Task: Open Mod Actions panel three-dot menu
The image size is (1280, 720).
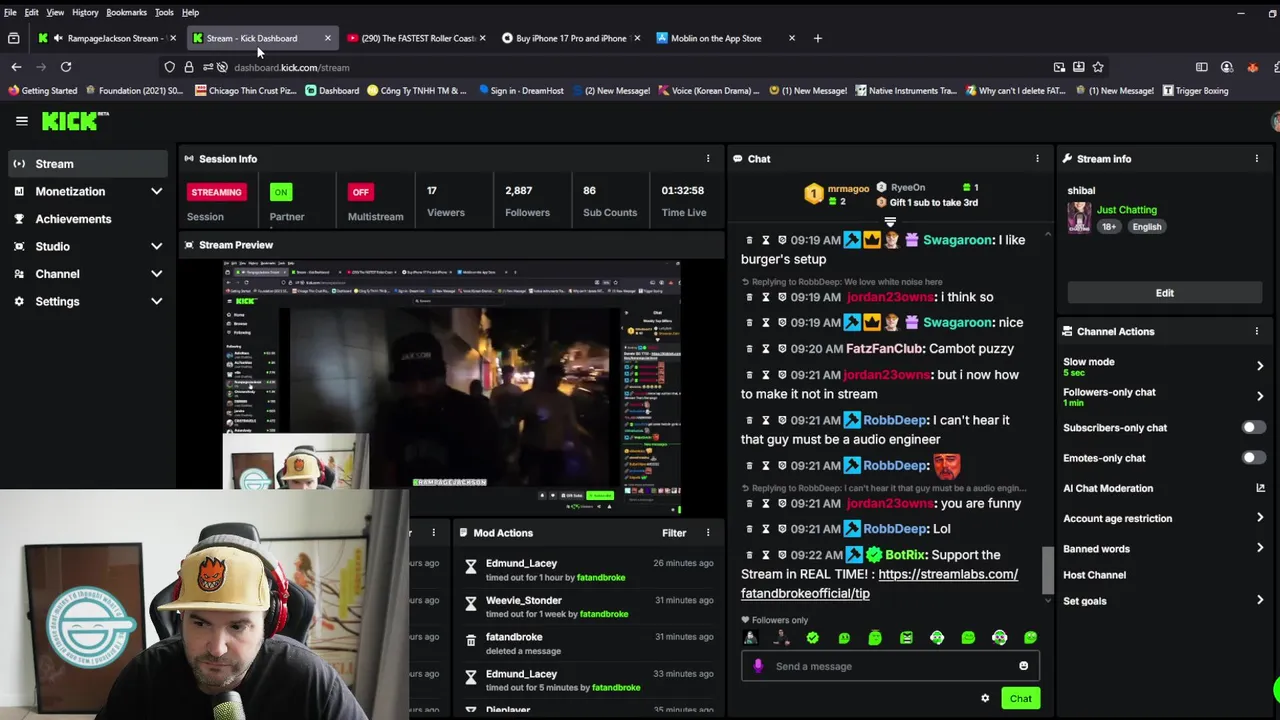Action: [708, 533]
